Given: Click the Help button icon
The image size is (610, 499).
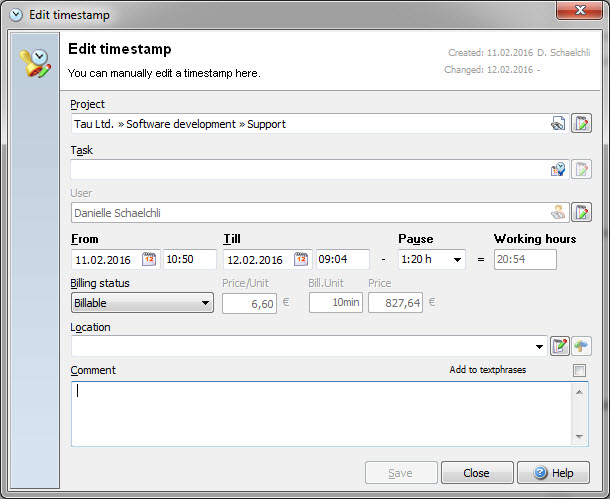Looking at the screenshot, I should click(541, 473).
